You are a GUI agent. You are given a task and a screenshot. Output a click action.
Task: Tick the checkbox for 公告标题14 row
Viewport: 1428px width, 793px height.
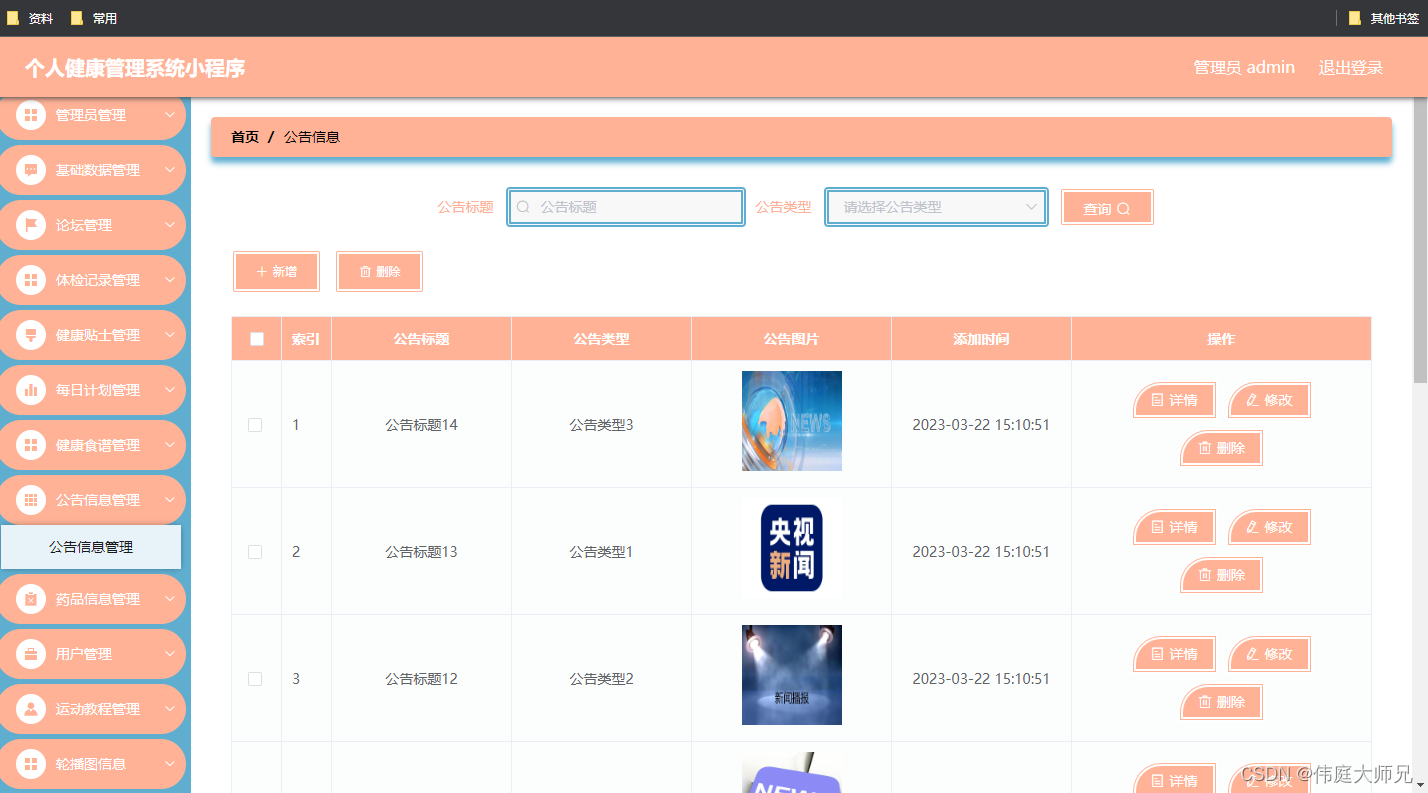pos(255,424)
